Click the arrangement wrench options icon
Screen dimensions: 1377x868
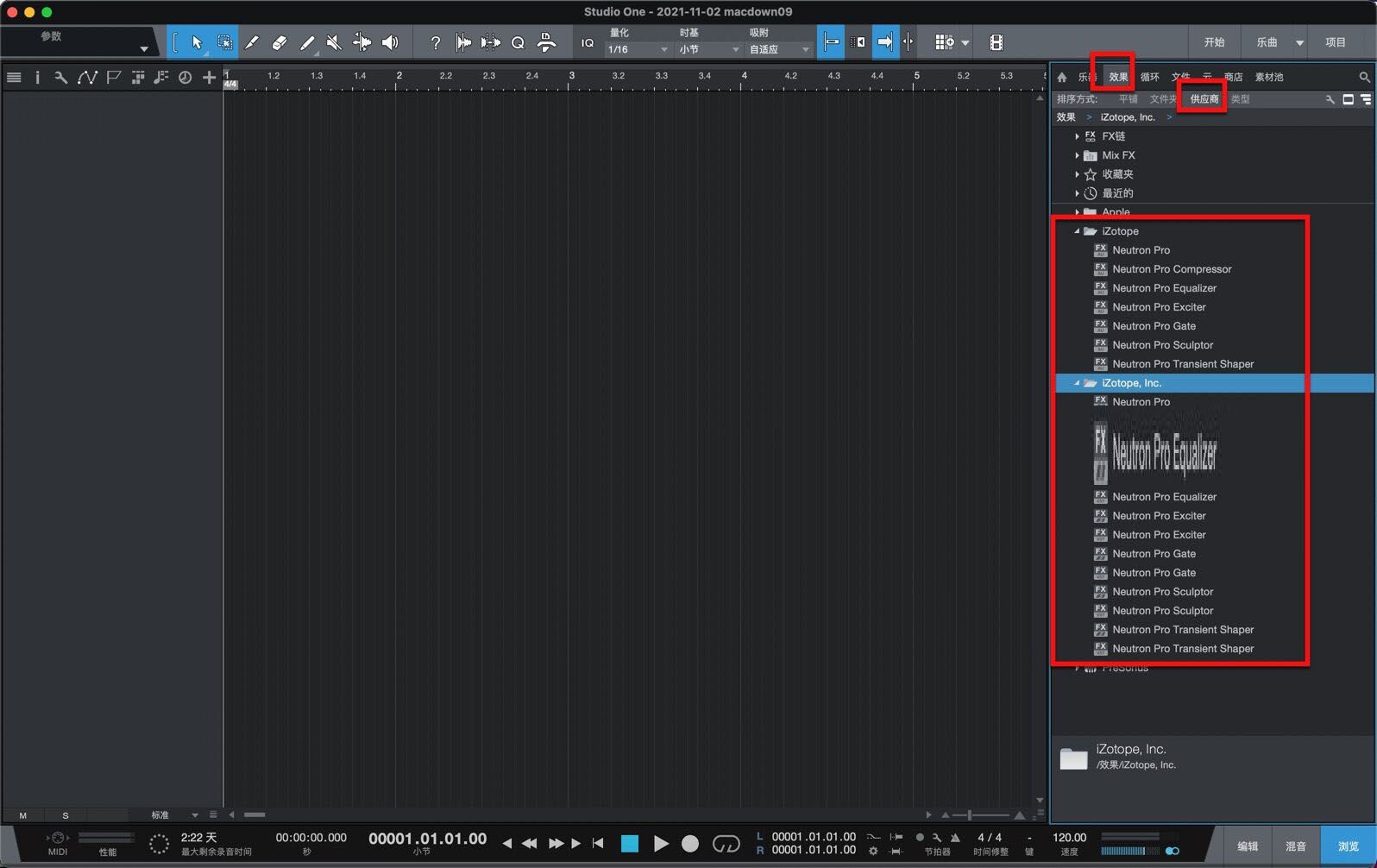[x=60, y=78]
